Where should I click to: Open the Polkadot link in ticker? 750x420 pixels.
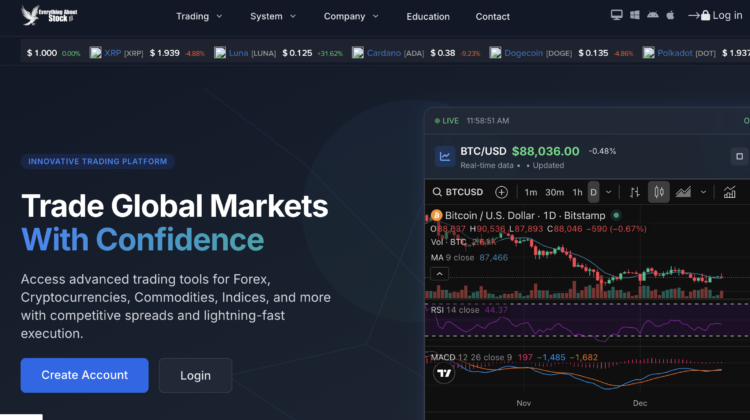point(674,53)
